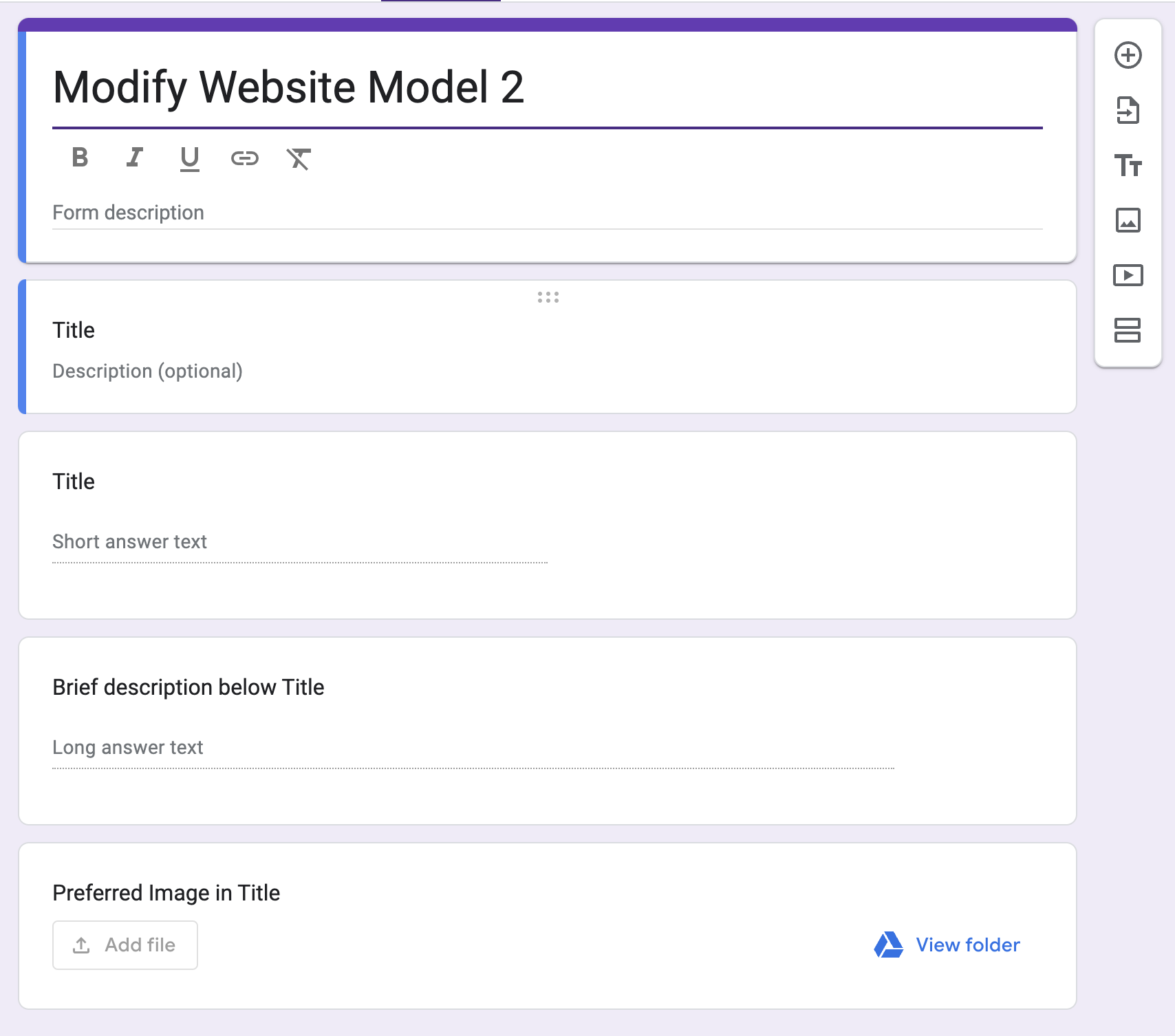Viewport: 1175px width, 1036px height.
Task: Click the Google Drive icon
Action: [888, 945]
